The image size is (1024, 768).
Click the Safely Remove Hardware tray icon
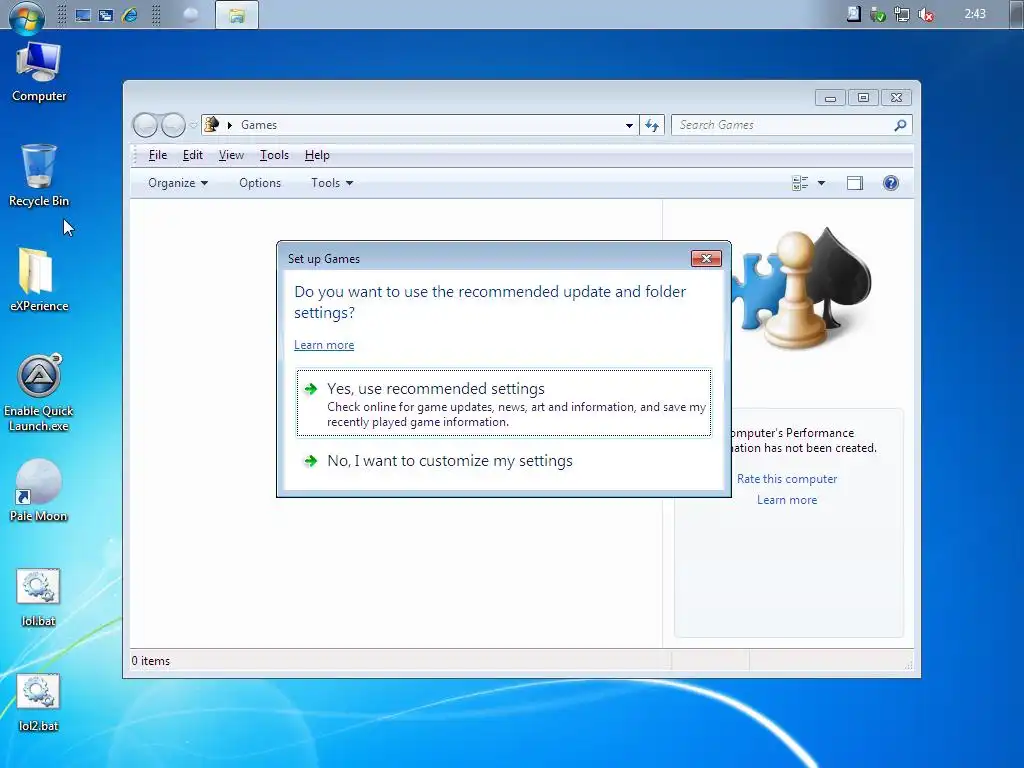point(878,14)
